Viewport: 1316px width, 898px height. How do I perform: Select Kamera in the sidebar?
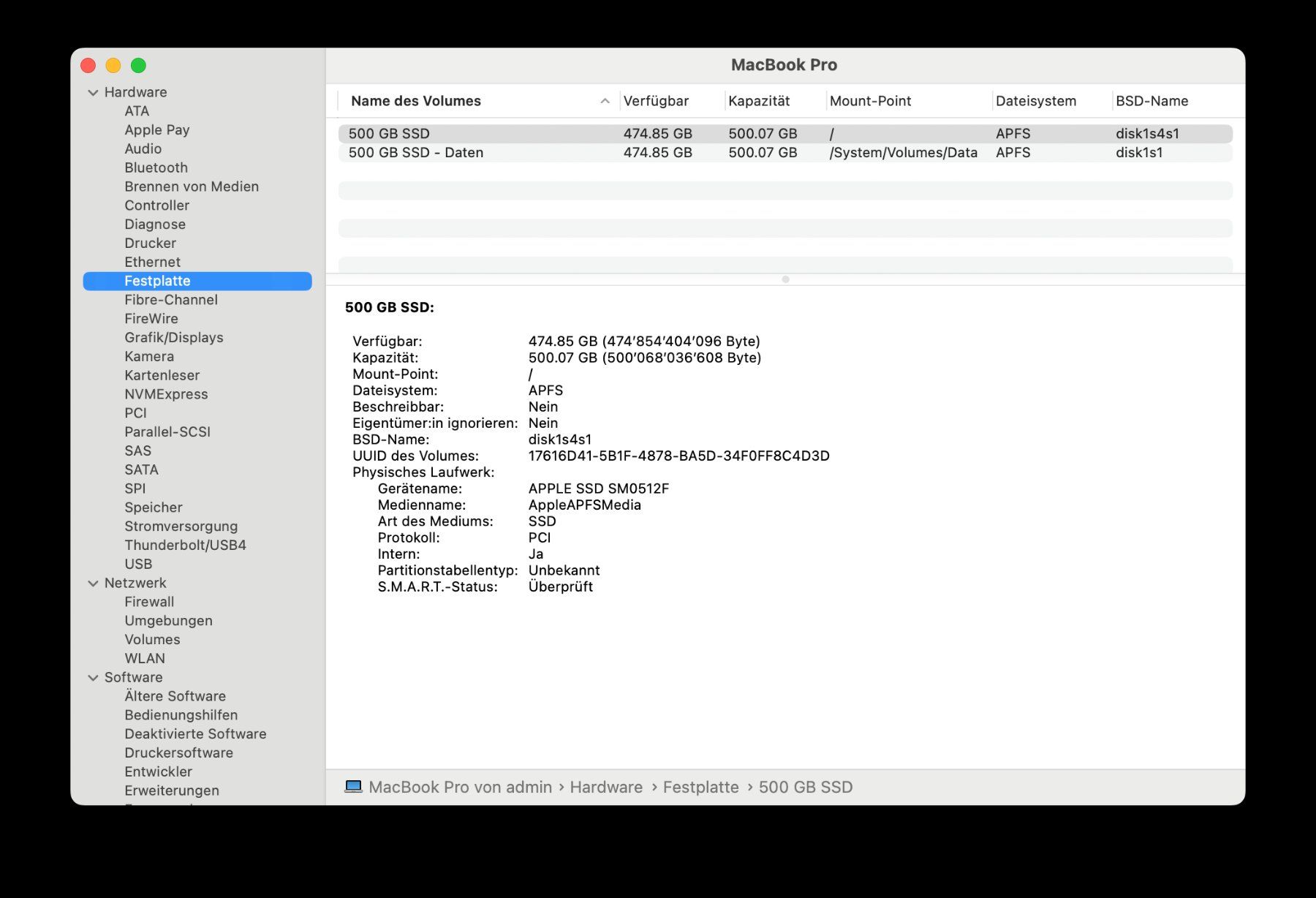149,356
